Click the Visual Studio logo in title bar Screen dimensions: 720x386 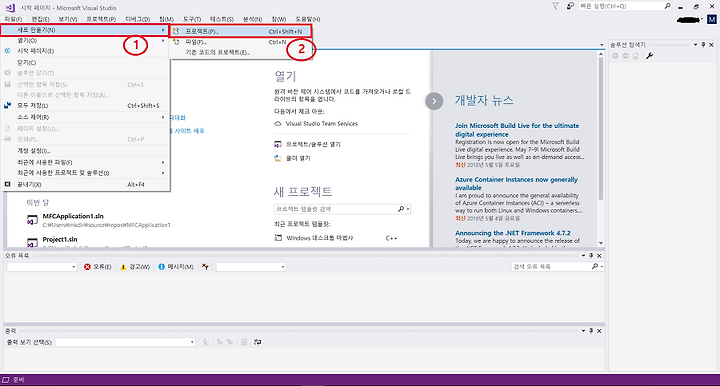(x=10, y=7)
